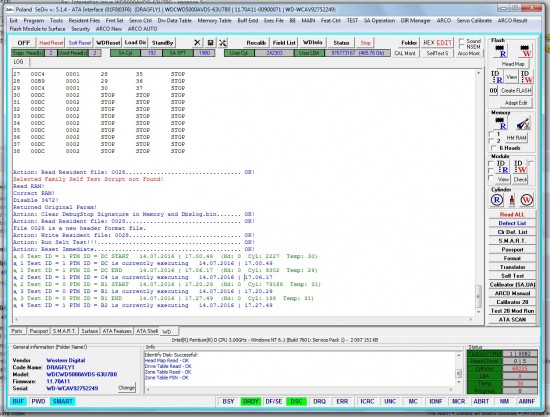The image size is (550, 417).
Task: Open the Tools menu
Action: [x=56, y=21]
